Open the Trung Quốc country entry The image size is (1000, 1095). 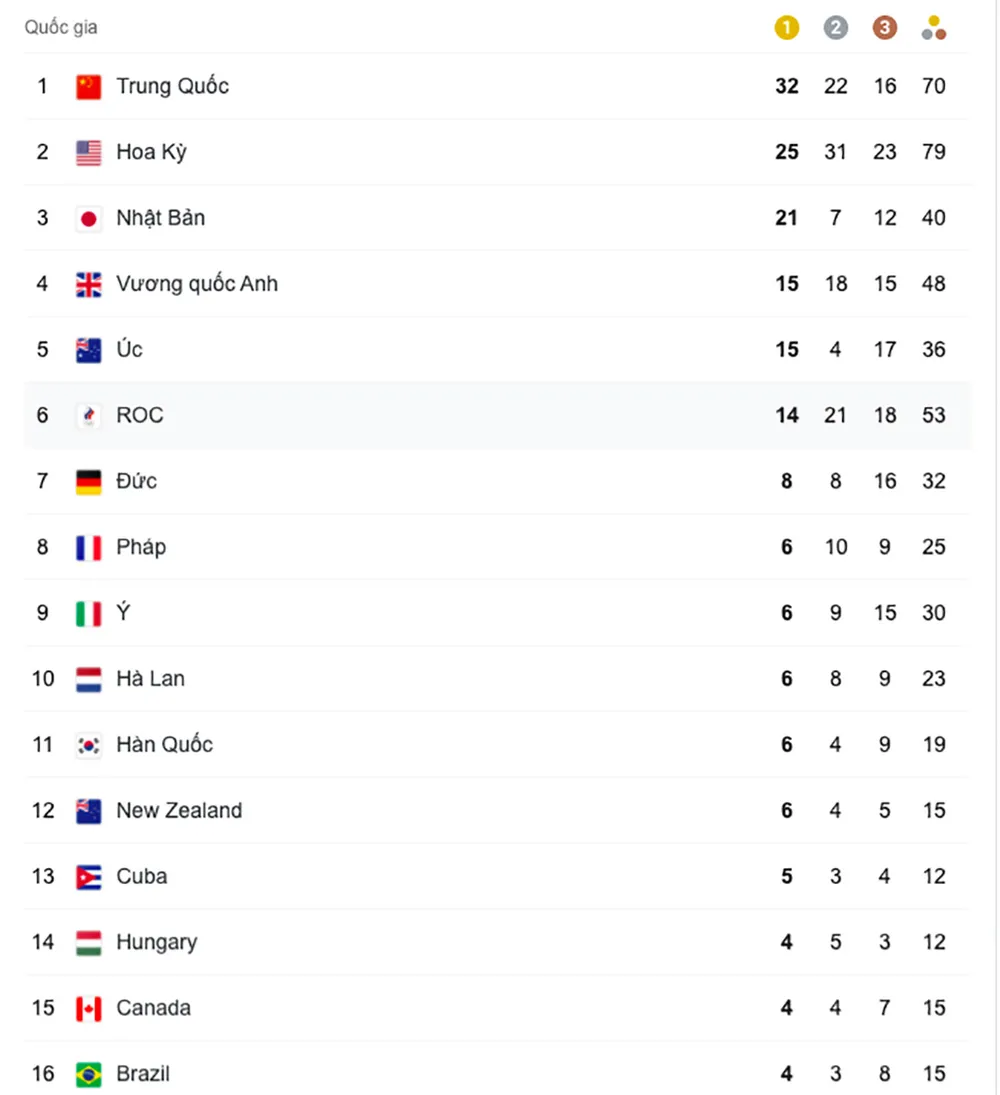point(172,86)
